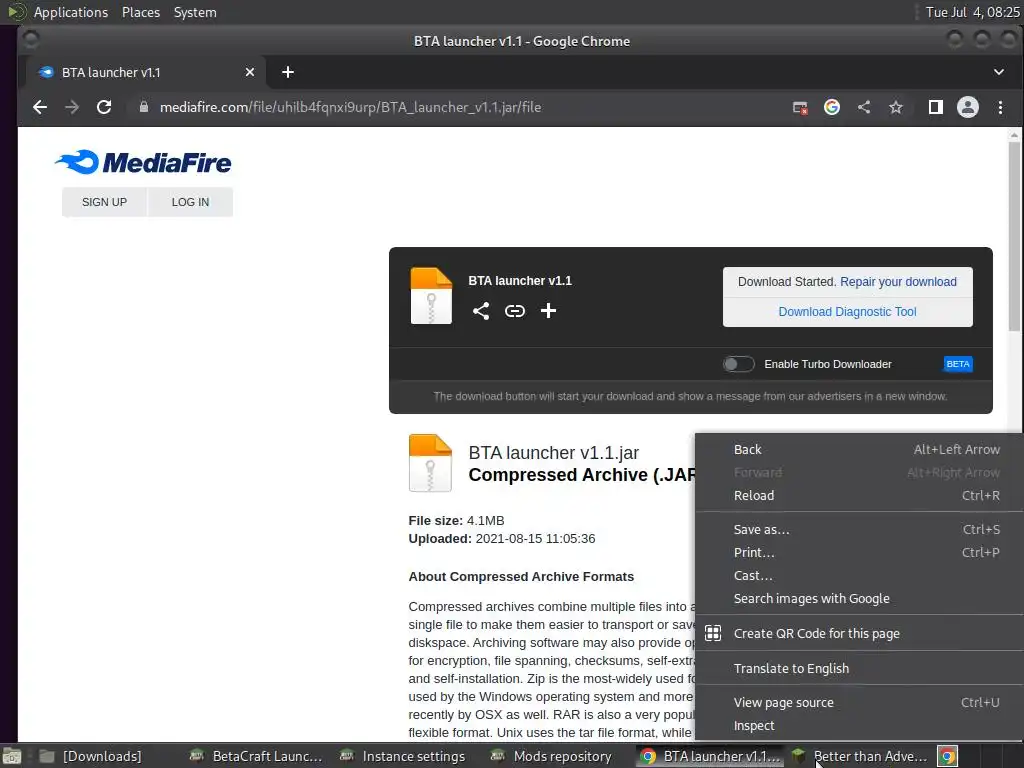Select Back in the context menu
This screenshot has height=768, width=1024.
click(x=859, y=449)
